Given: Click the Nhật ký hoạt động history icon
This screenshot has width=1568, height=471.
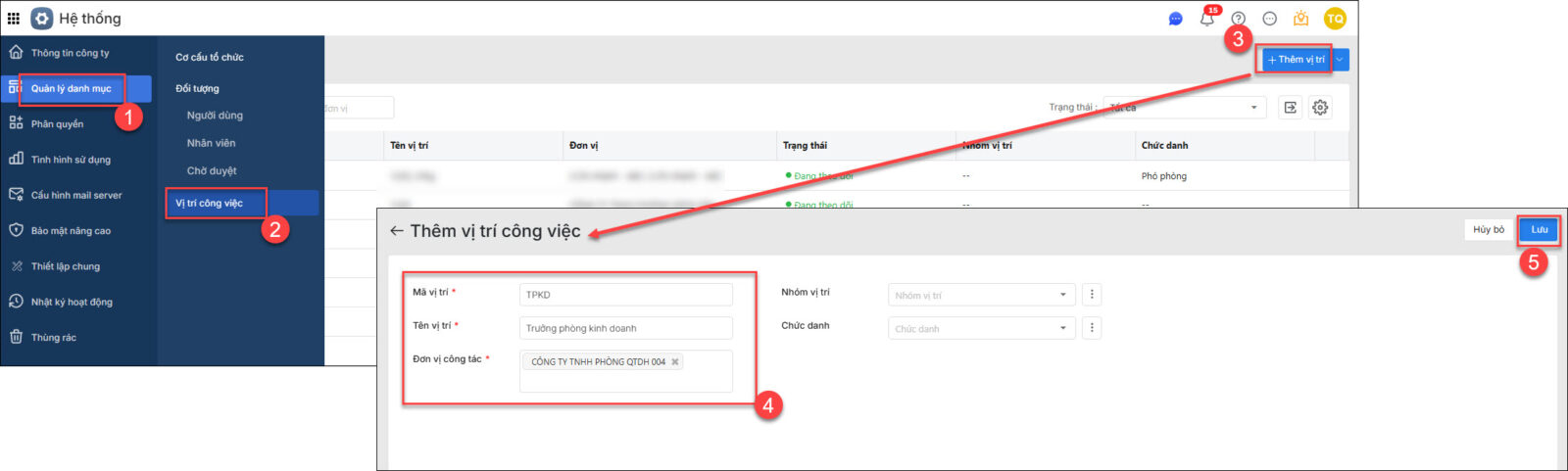Looking at the screenshot, I should pyautogui.click(x=16, y=302).
